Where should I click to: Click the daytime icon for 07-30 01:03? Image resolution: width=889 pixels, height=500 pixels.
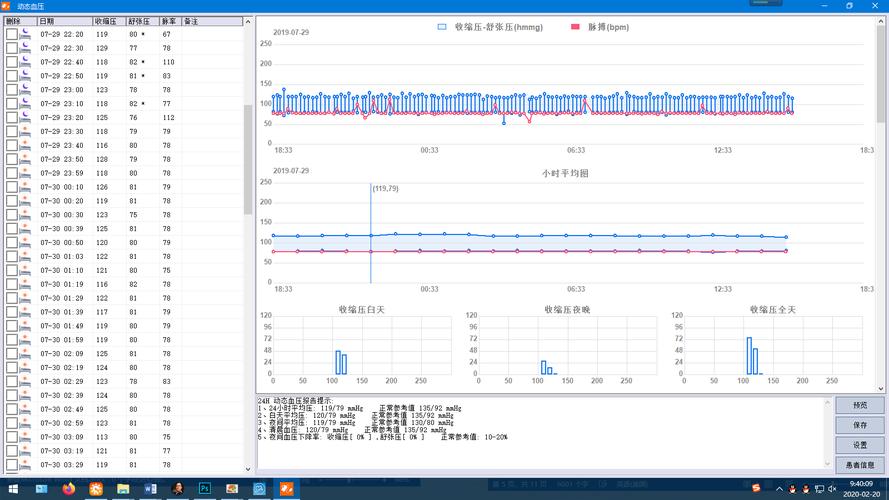click(26, 256)
